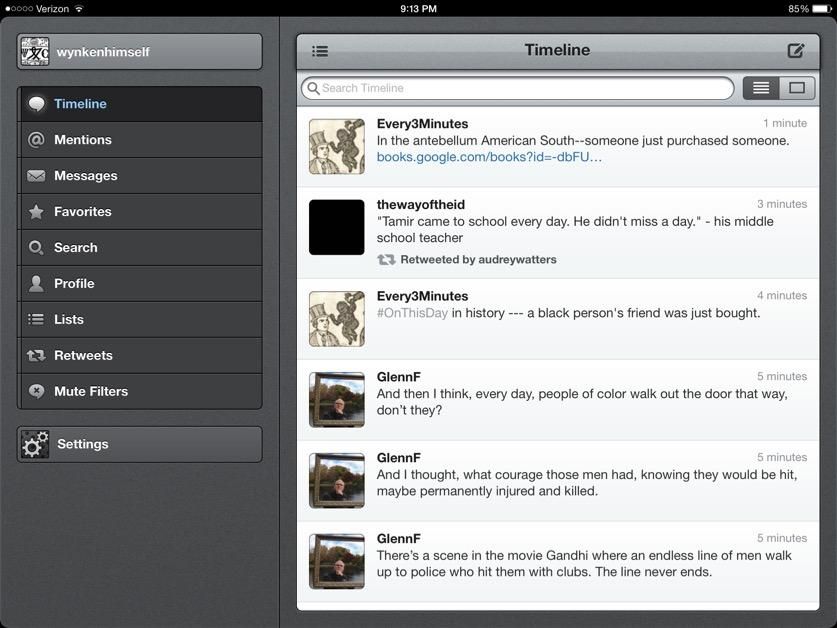Open the wynkenhimself account switcher
Viewport: 837px width, 628px height.
pos(139,52)
